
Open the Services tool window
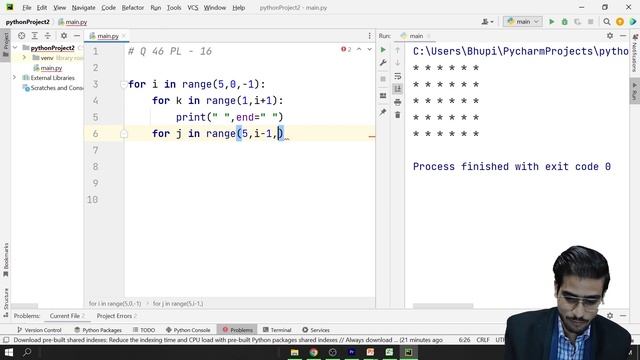(316, 330)
